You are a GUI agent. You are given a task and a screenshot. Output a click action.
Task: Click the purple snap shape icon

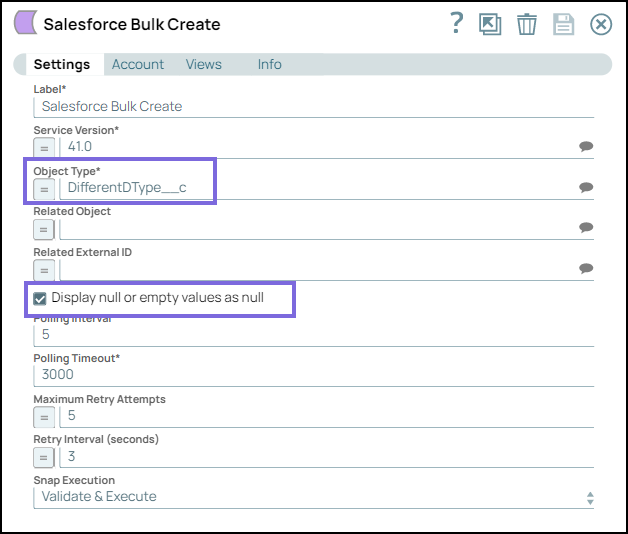coord(26,22)
